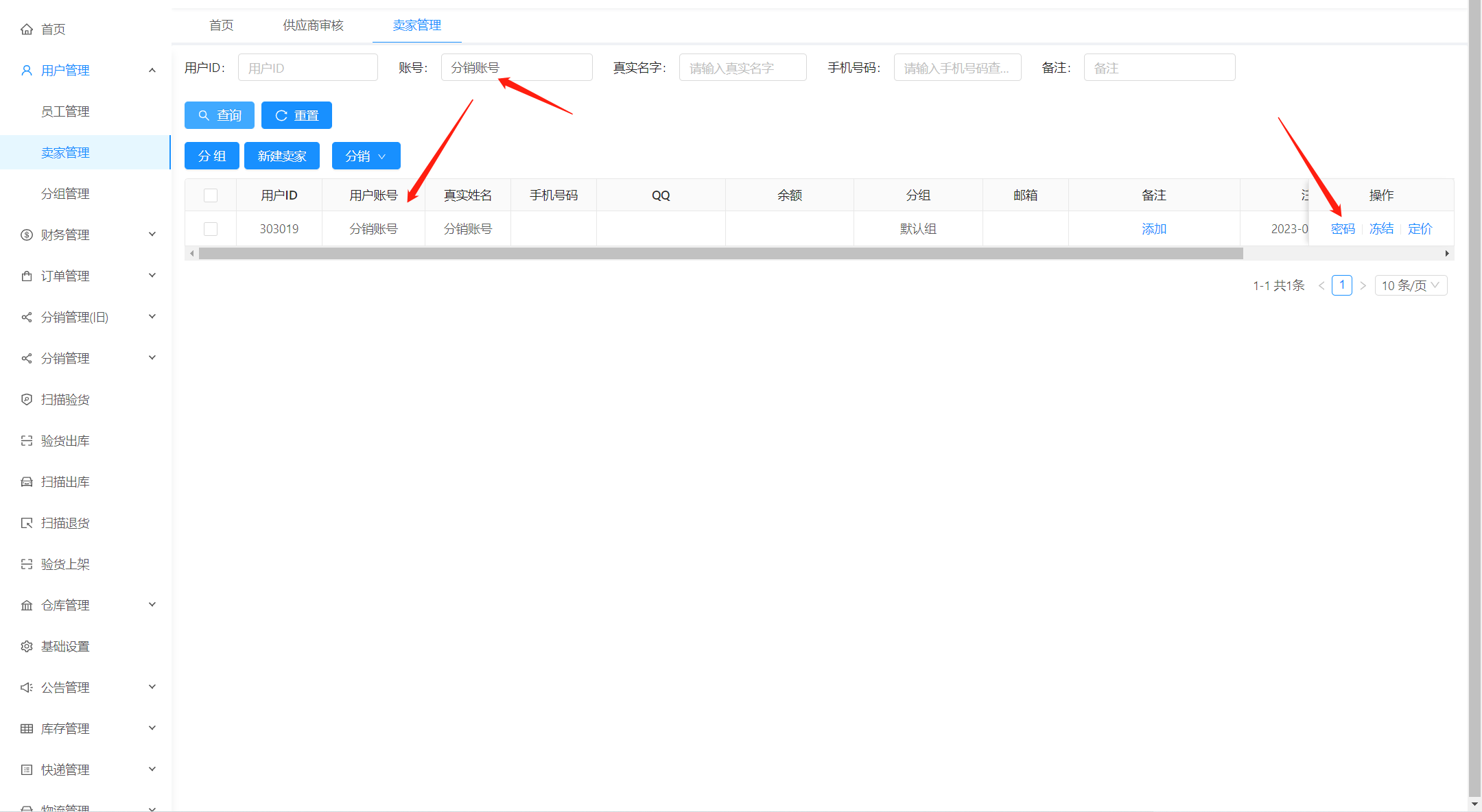Expand the 财务管理 menu chevron
Image resolution: width=1482 pixels, height=812 pixels.
(152, 235)
